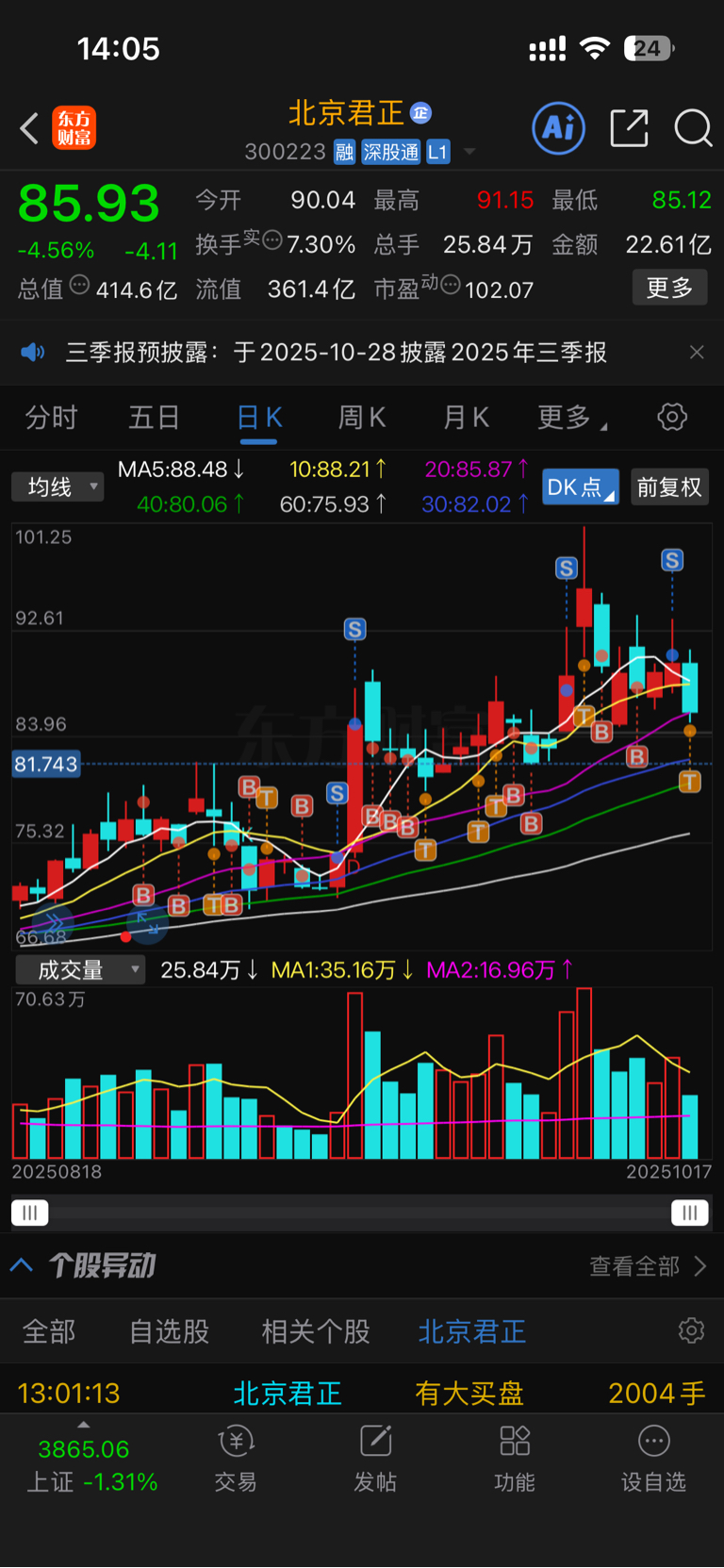Open the chart settings gear

click(x=672, y=417)
